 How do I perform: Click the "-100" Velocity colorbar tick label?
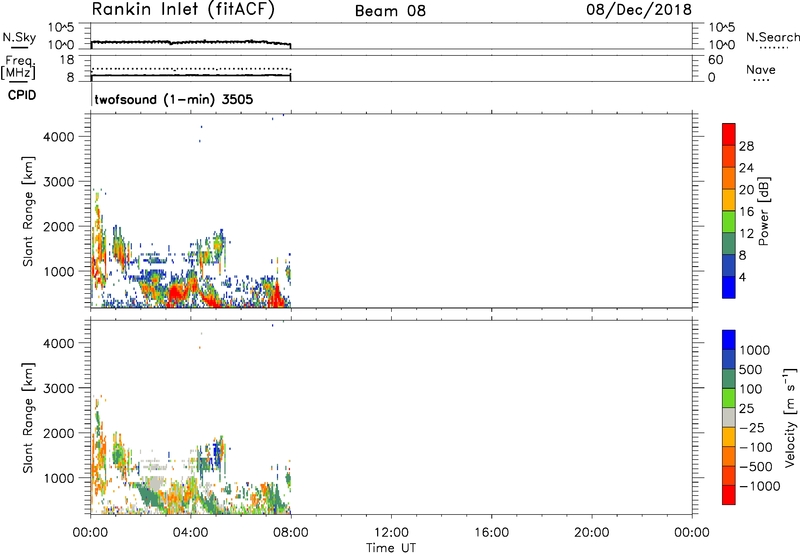(x=756, y=447)
